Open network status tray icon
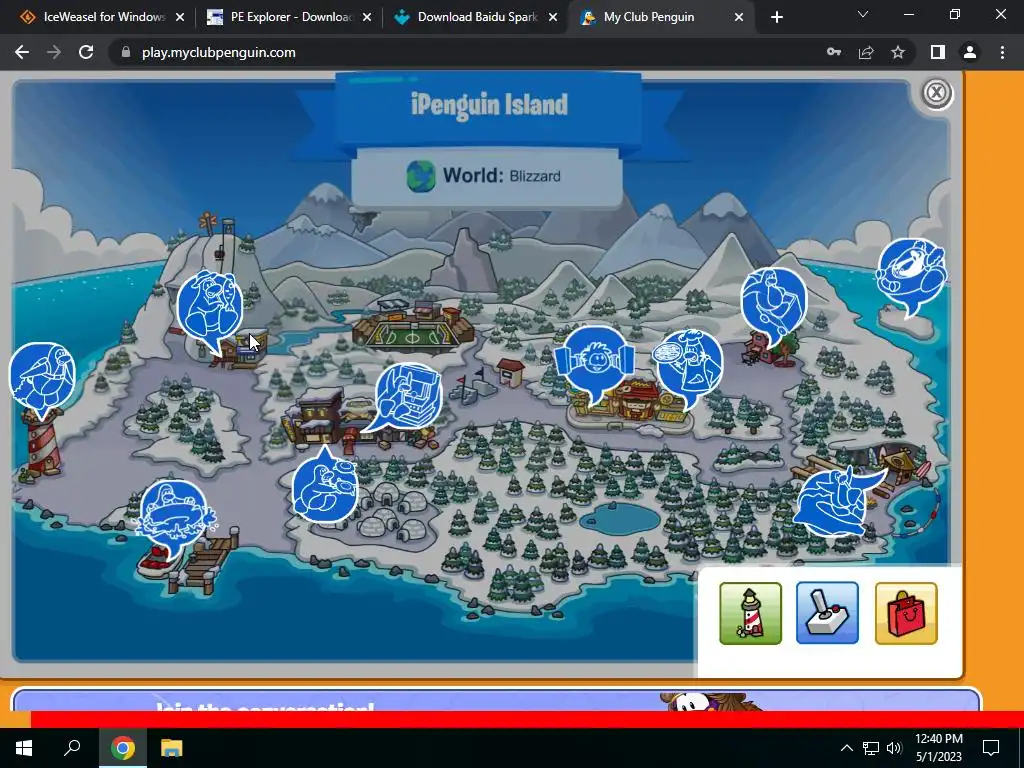This screenshot has height=768, width=1024. tap(871, 748)
